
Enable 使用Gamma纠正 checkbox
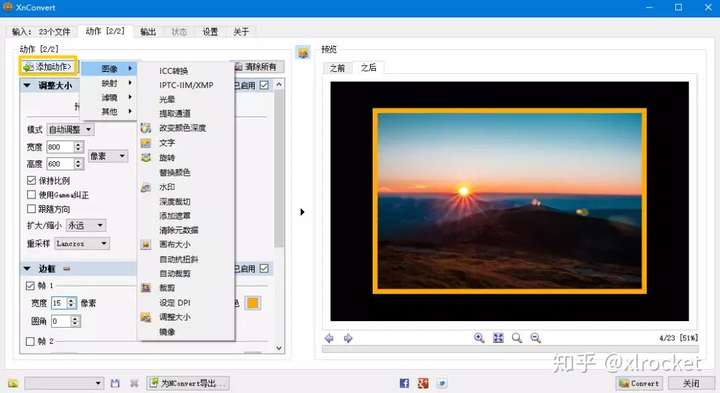click(31, 195)
